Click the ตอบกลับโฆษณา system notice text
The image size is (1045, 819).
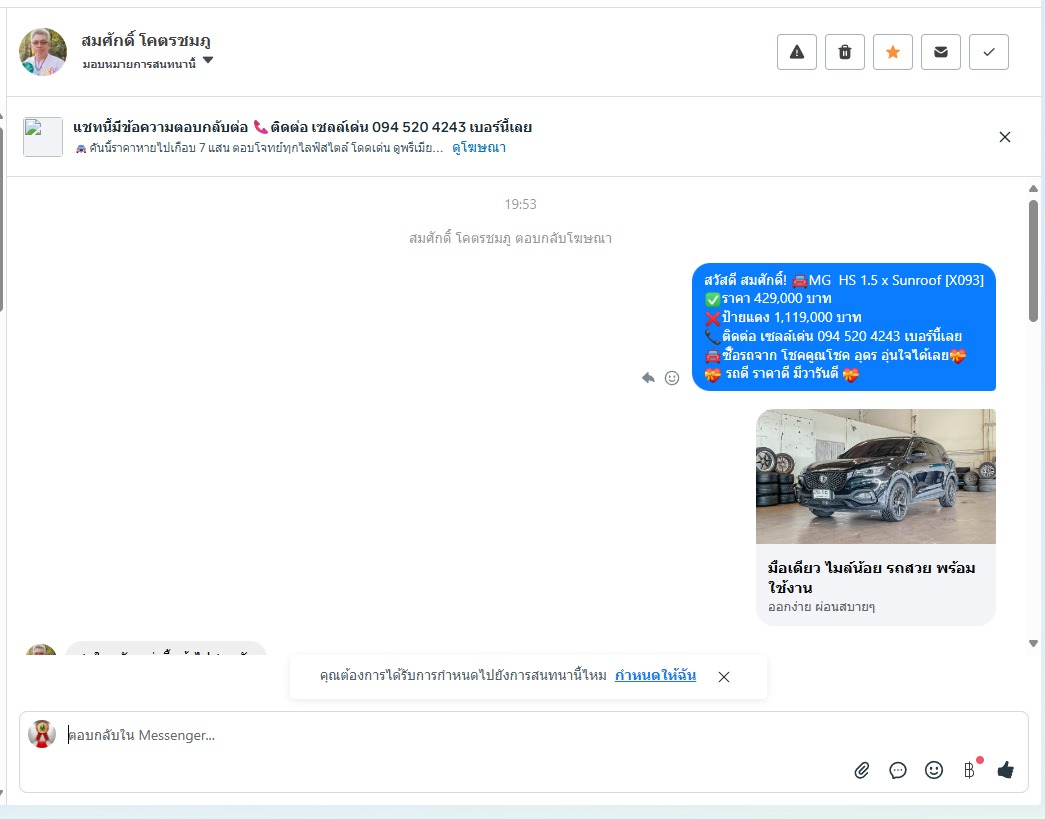click(x=511, y=239)
